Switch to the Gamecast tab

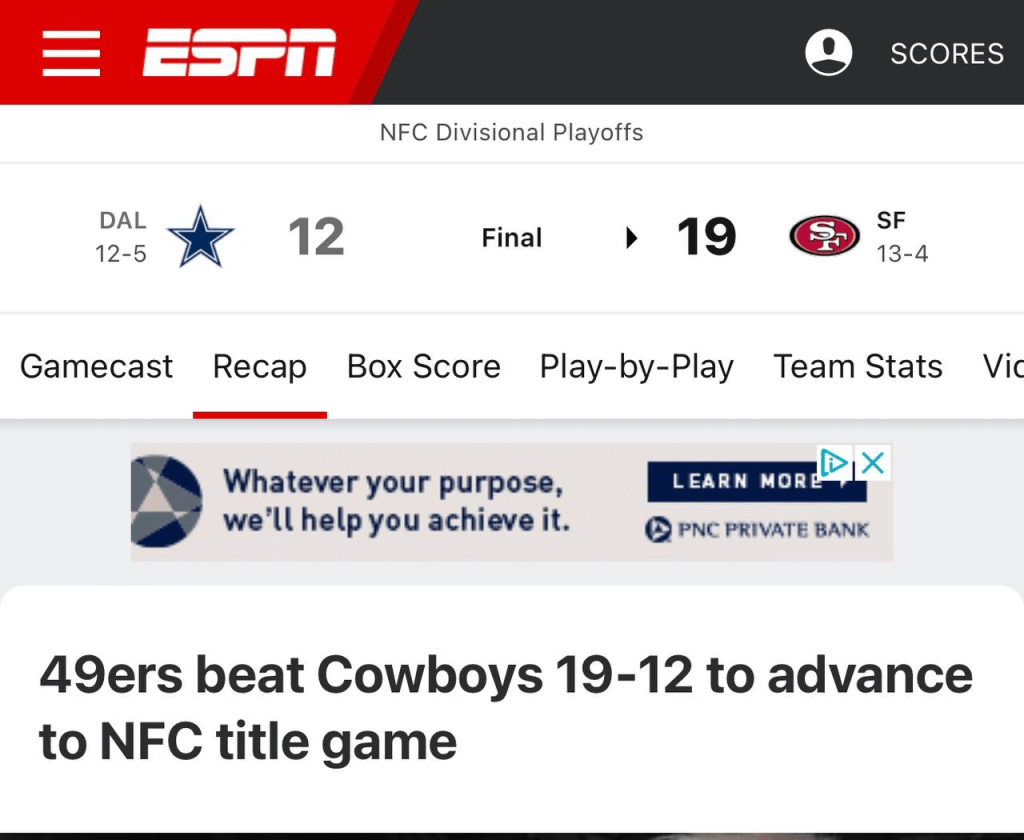(96, 367)
